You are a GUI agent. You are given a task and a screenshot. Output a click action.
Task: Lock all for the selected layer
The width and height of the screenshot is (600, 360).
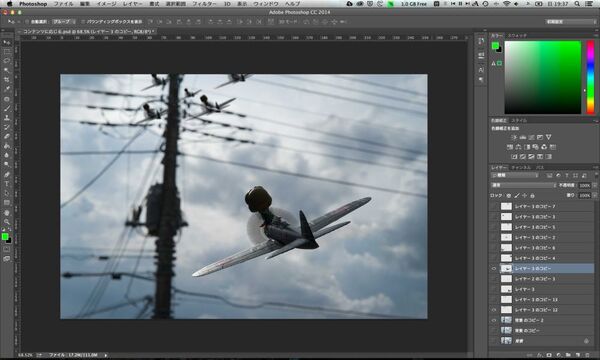pyautogui.click(x=532, y=195)
